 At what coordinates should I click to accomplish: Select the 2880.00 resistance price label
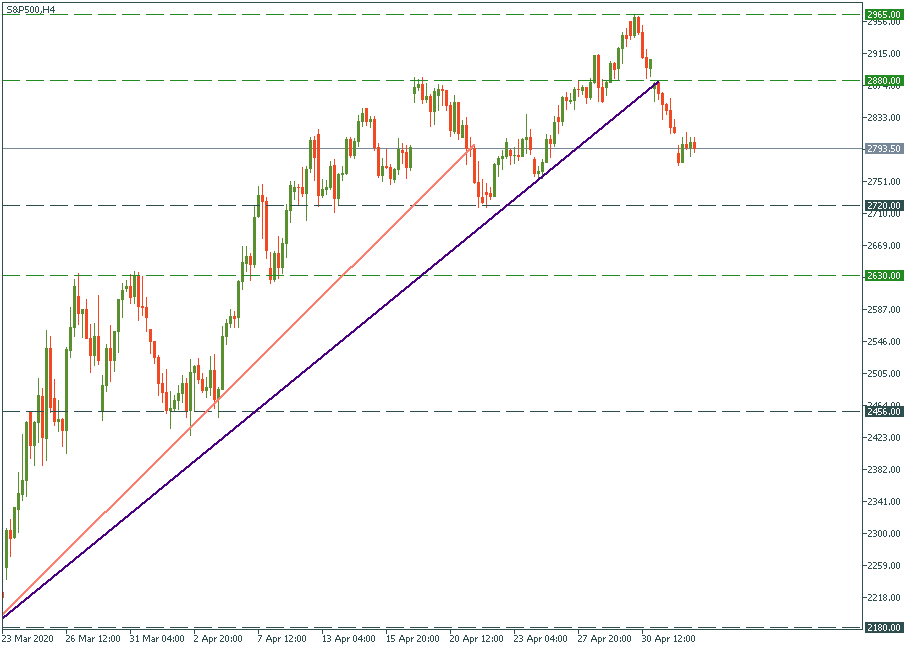(x=884, y=80)
